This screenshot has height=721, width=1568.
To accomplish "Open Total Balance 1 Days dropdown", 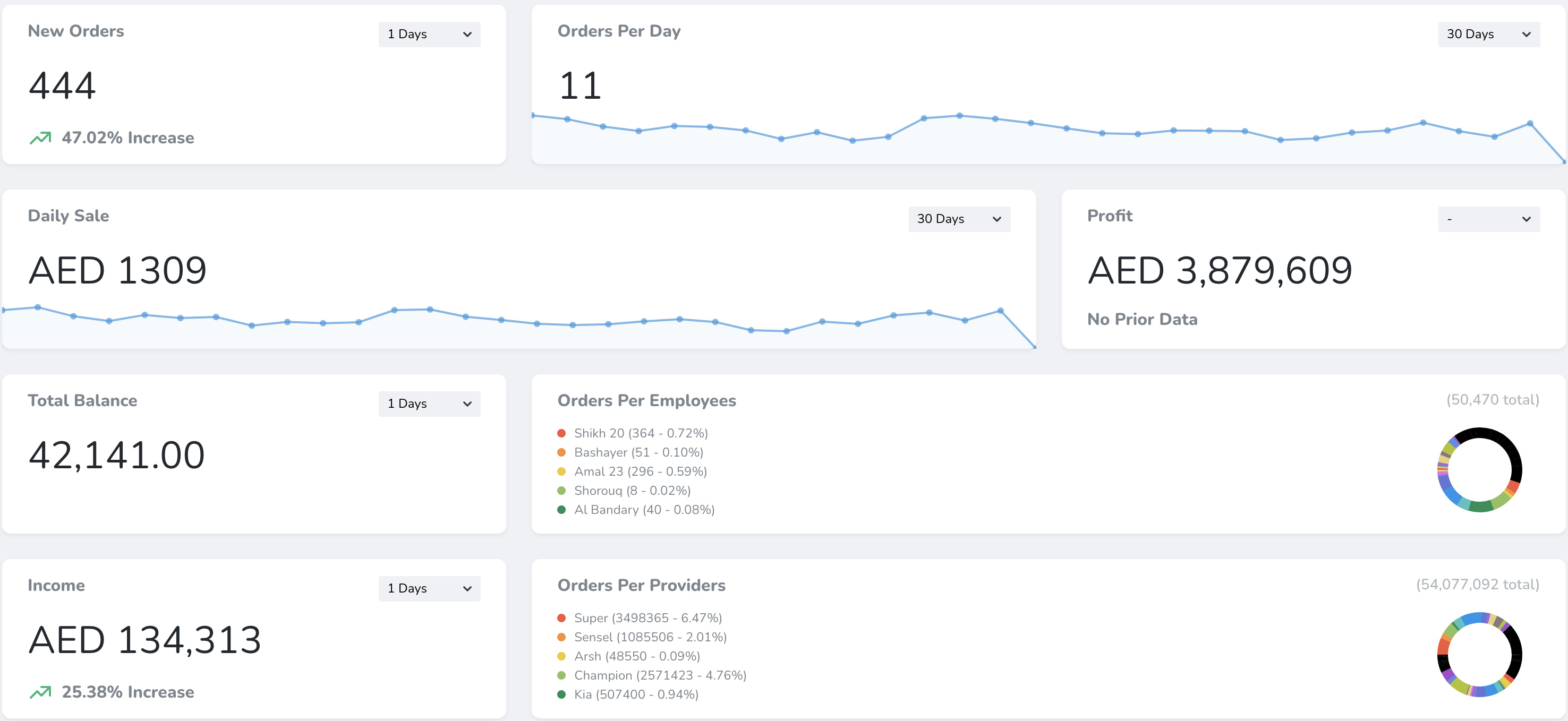I will point(429,404).
